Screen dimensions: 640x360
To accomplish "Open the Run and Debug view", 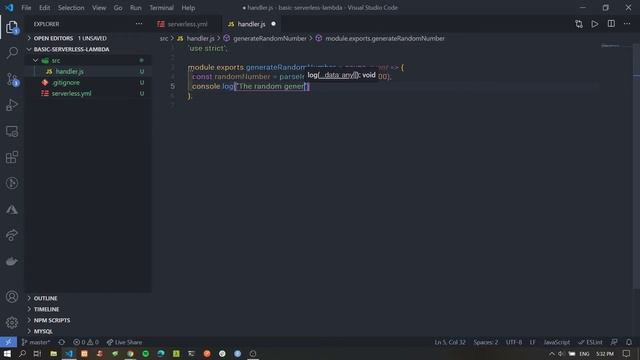I will [12, 105].
